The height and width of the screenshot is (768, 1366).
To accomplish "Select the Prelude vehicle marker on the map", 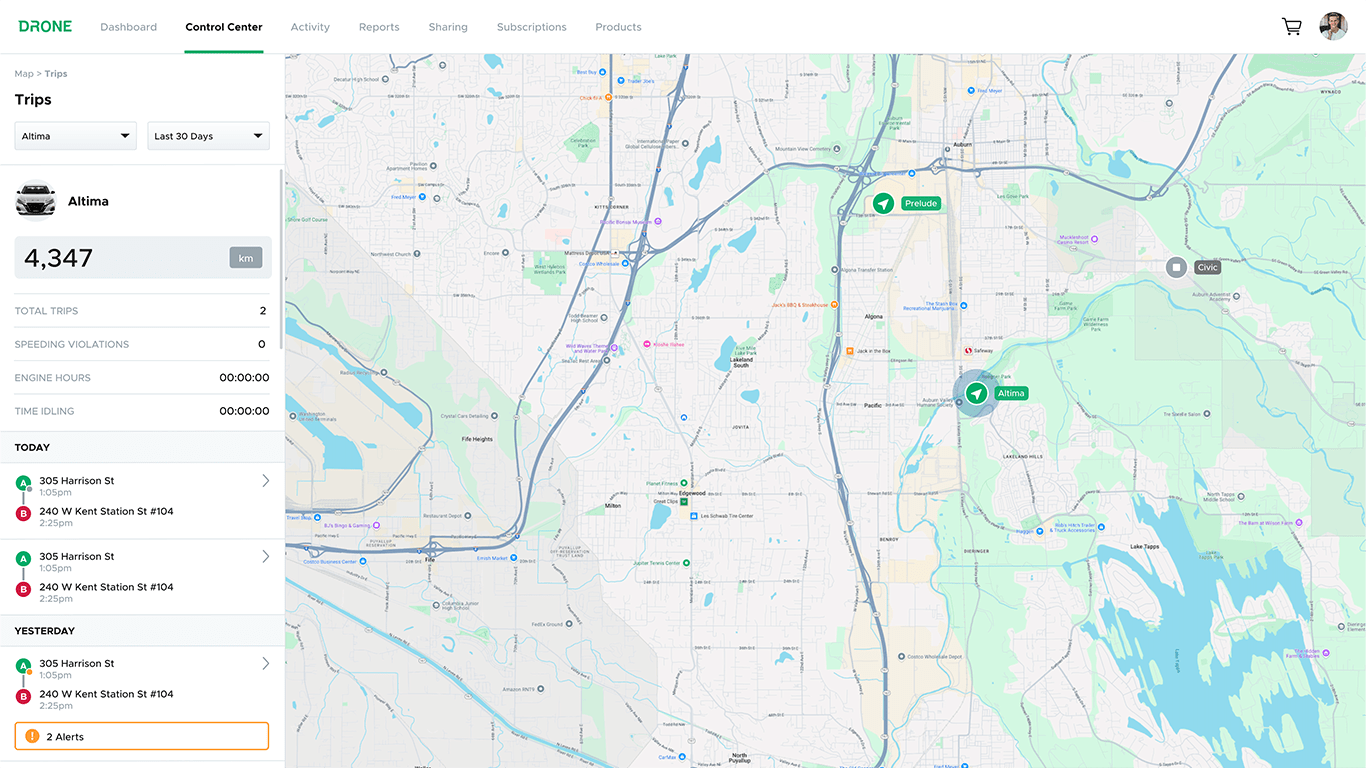I will click(x=883, y=203).
